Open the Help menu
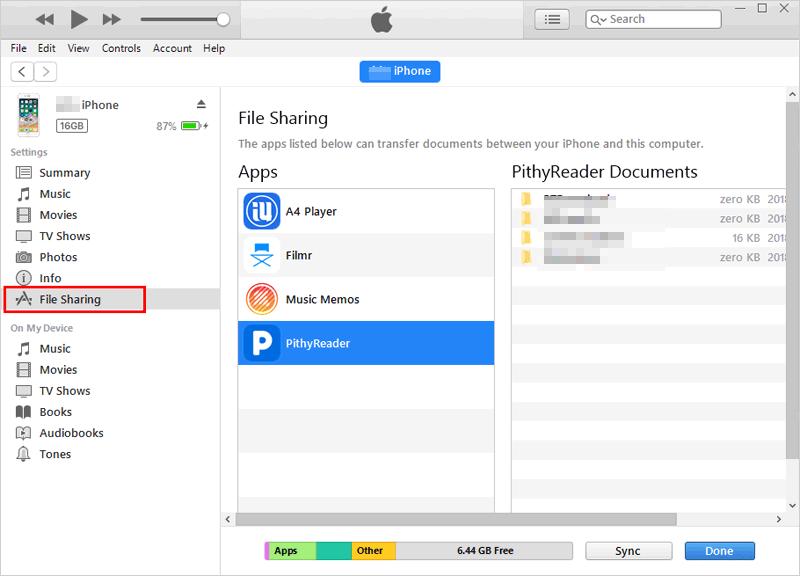Viewport: 800px width, 576px height. pyautogui.click(x=214, y=48)
